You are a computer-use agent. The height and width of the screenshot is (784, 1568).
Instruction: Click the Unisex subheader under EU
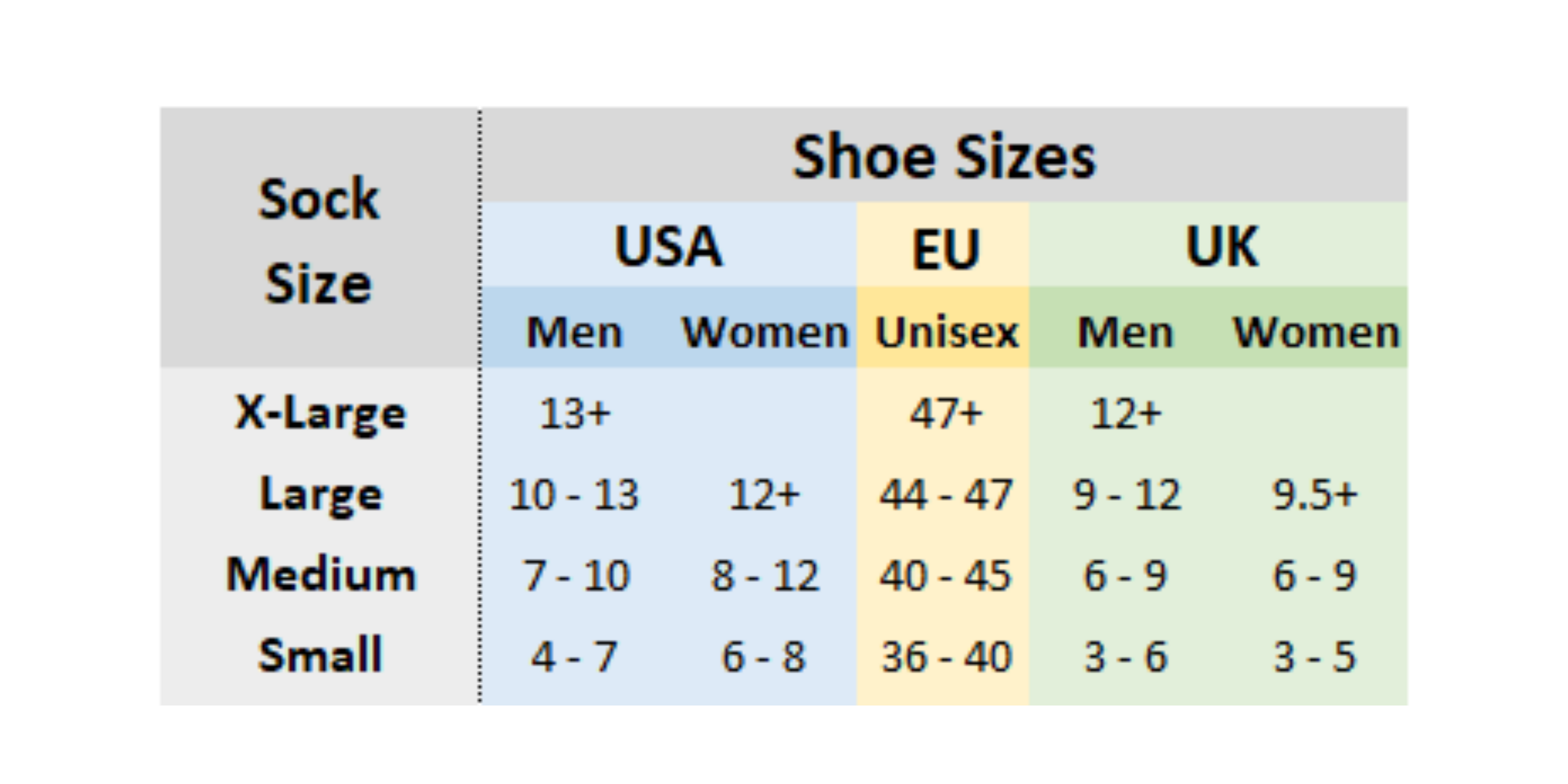click(x=946, y=332)
